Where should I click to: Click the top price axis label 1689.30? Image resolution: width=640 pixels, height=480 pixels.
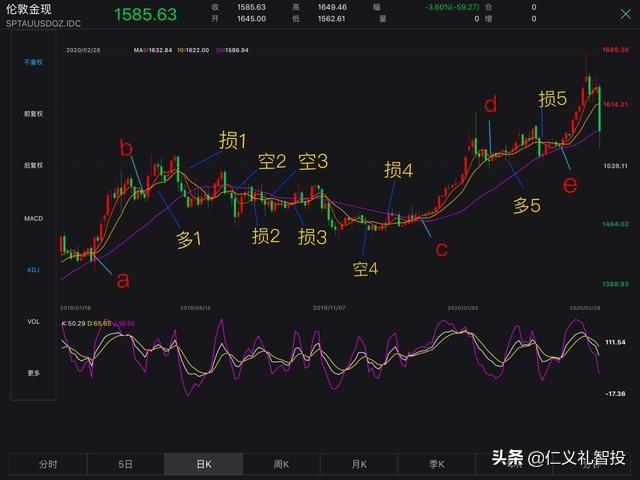click(x=616, y=50)
